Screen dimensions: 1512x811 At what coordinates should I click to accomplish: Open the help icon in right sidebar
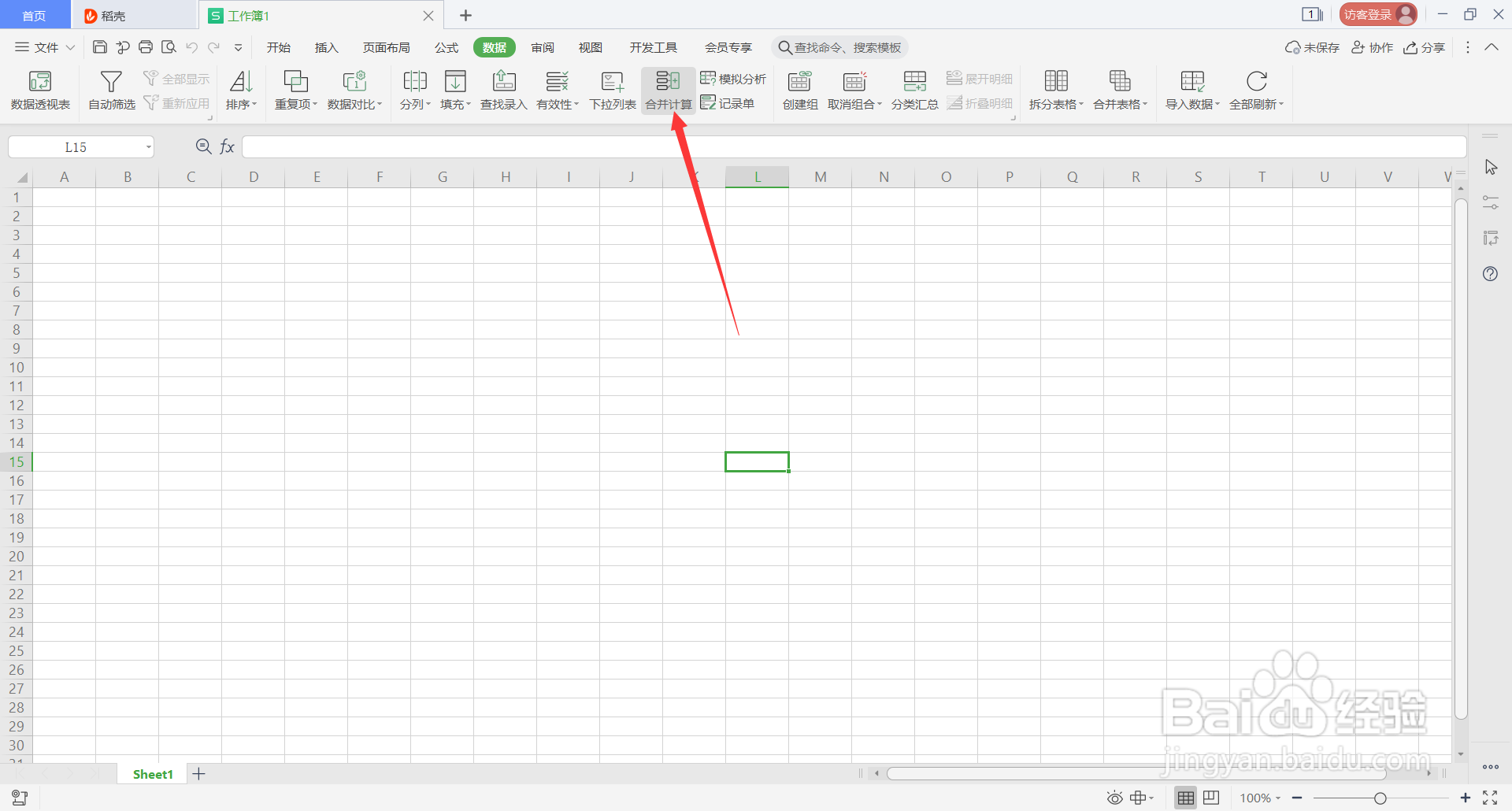tap(1490, 274)
